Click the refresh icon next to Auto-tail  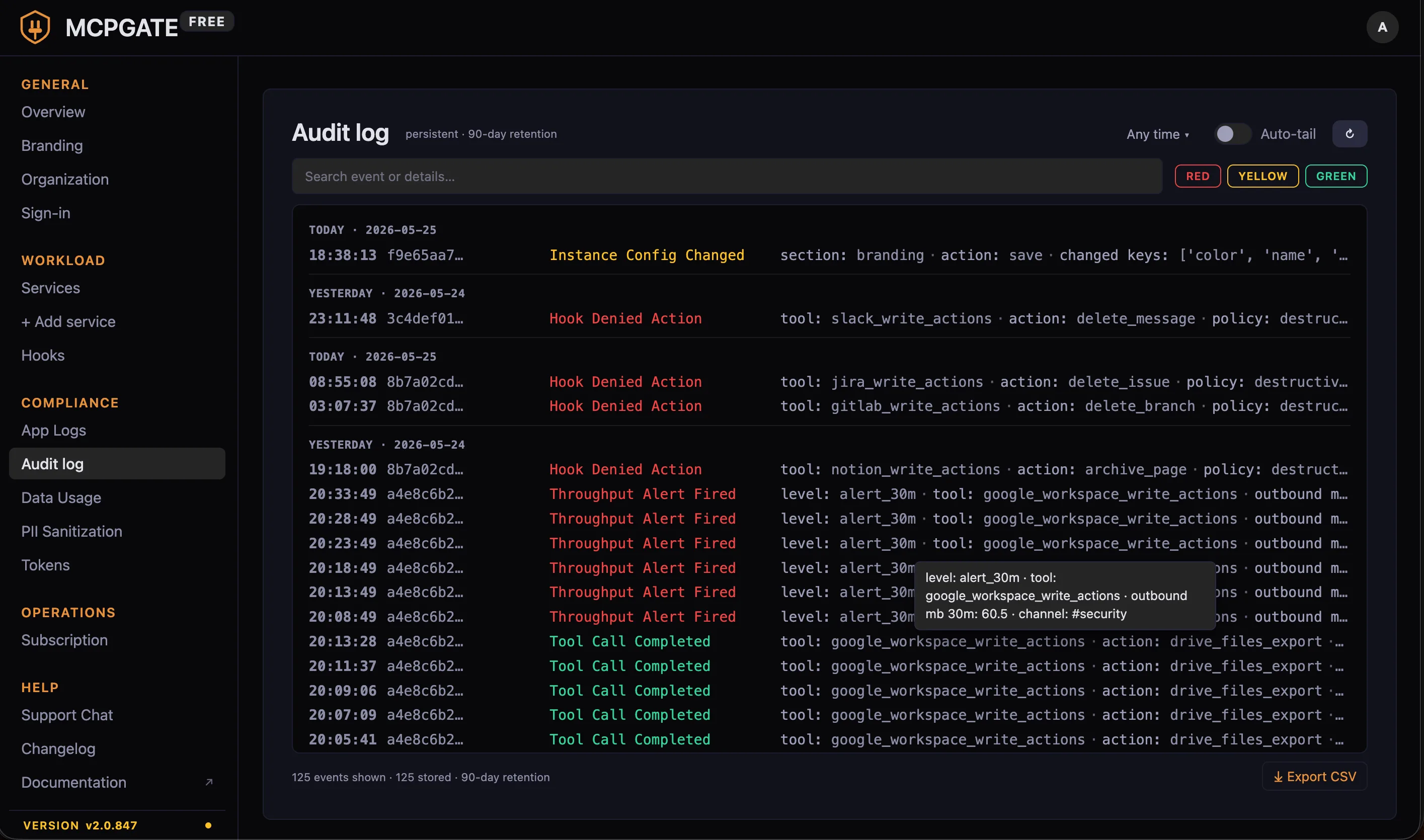click(1349, 134)
